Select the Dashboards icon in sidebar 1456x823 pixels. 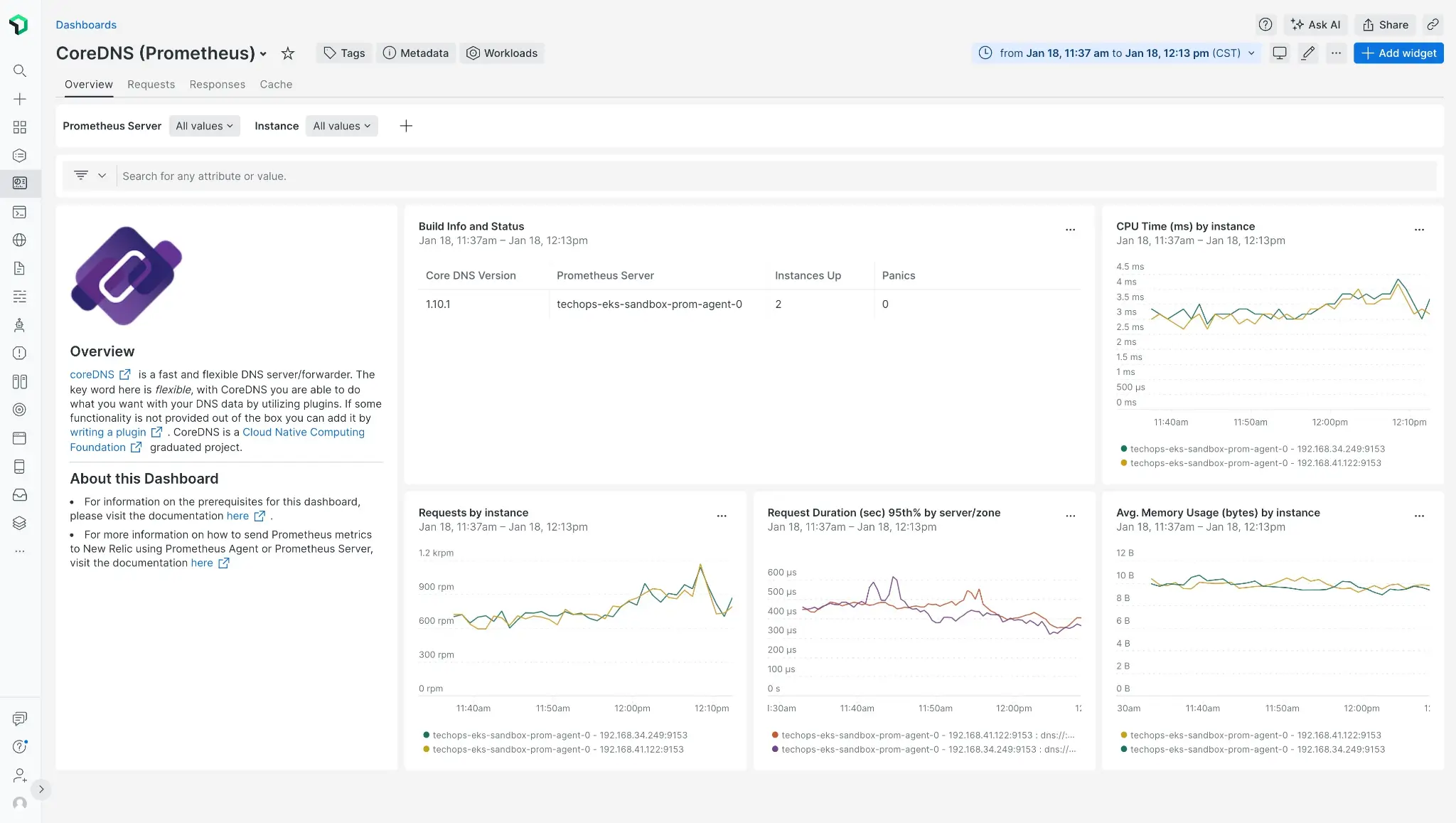20,182
